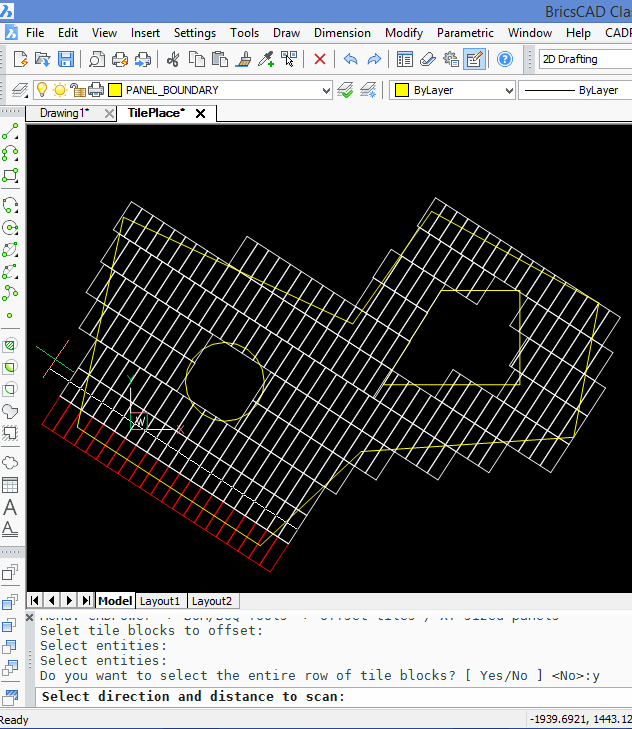632x729 pixels.
Task: Toggle layer freeze sun icon
Action: click(60, 90)
